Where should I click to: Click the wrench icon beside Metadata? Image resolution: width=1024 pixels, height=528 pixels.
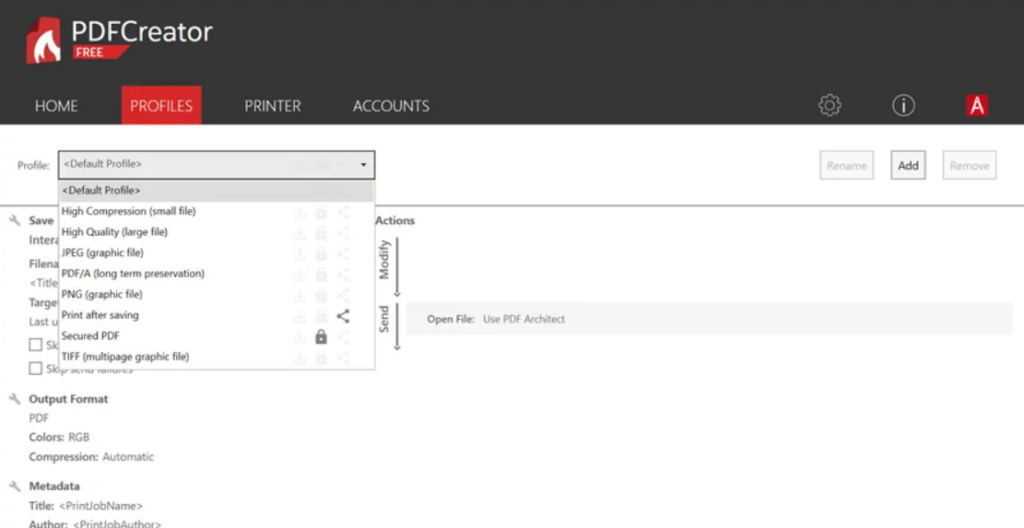click(x=15, y=486)
